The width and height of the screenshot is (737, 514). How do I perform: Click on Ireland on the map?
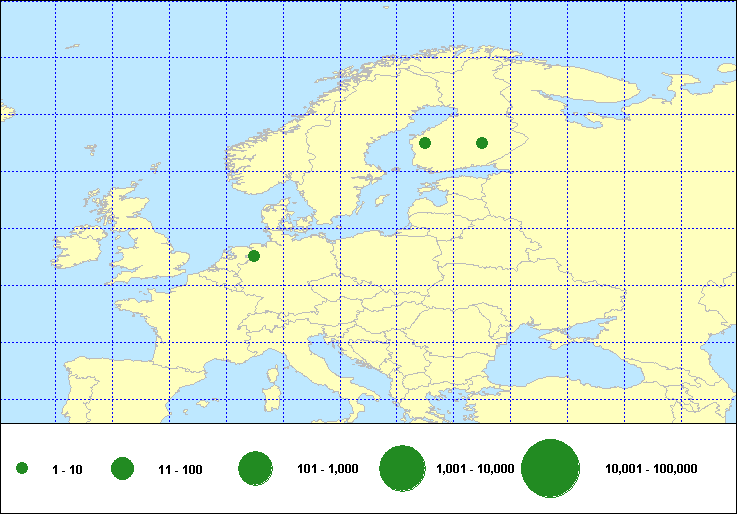click(x=82, y=252)
